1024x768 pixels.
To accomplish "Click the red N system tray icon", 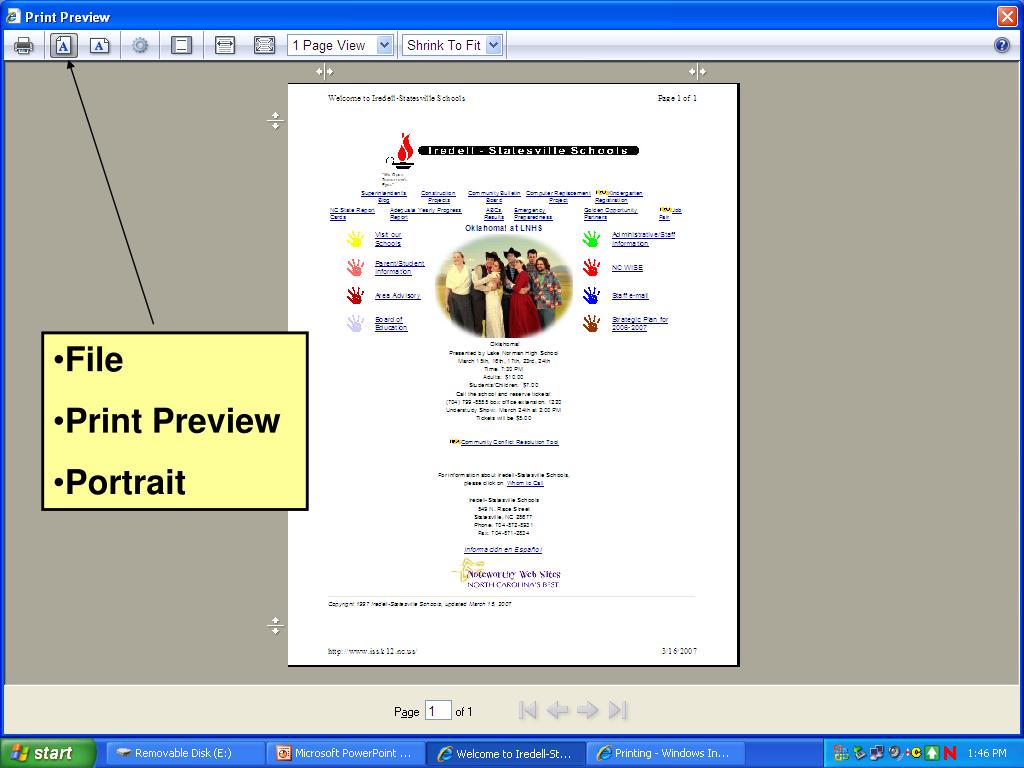I will (950, 753).
